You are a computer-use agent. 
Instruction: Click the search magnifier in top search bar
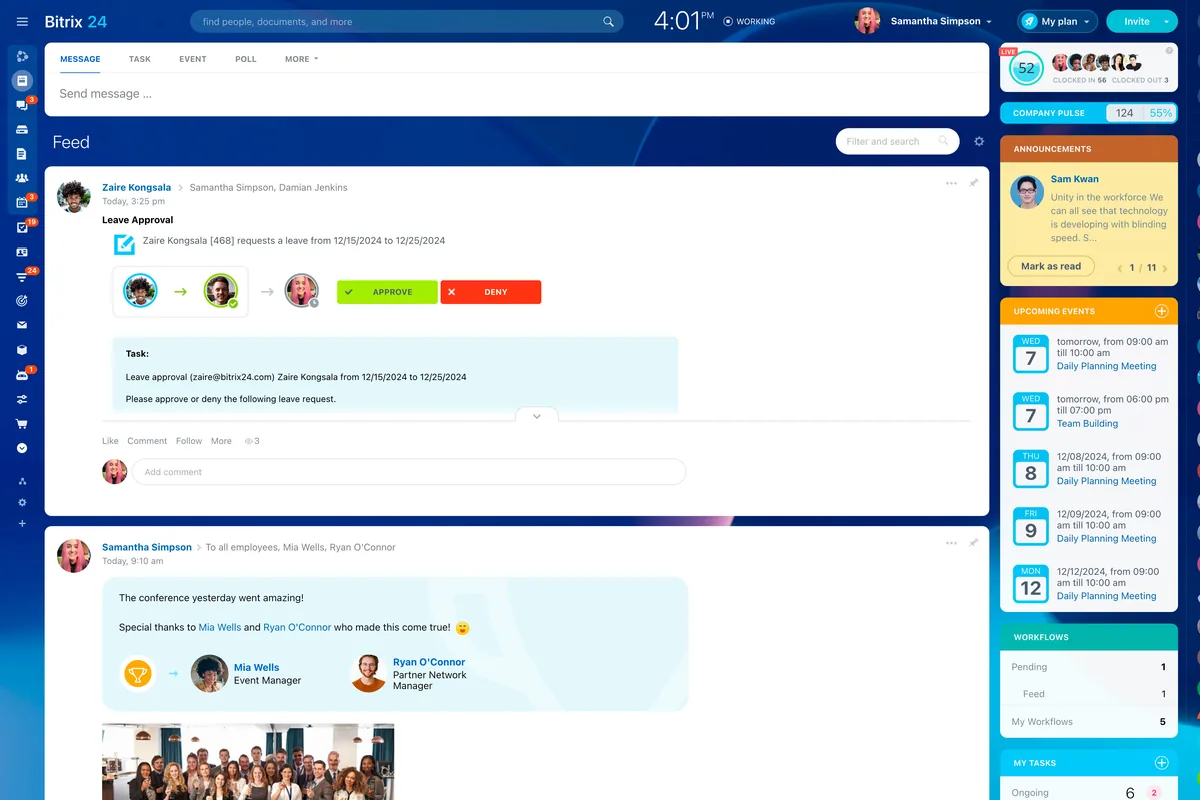coord(609,22)
